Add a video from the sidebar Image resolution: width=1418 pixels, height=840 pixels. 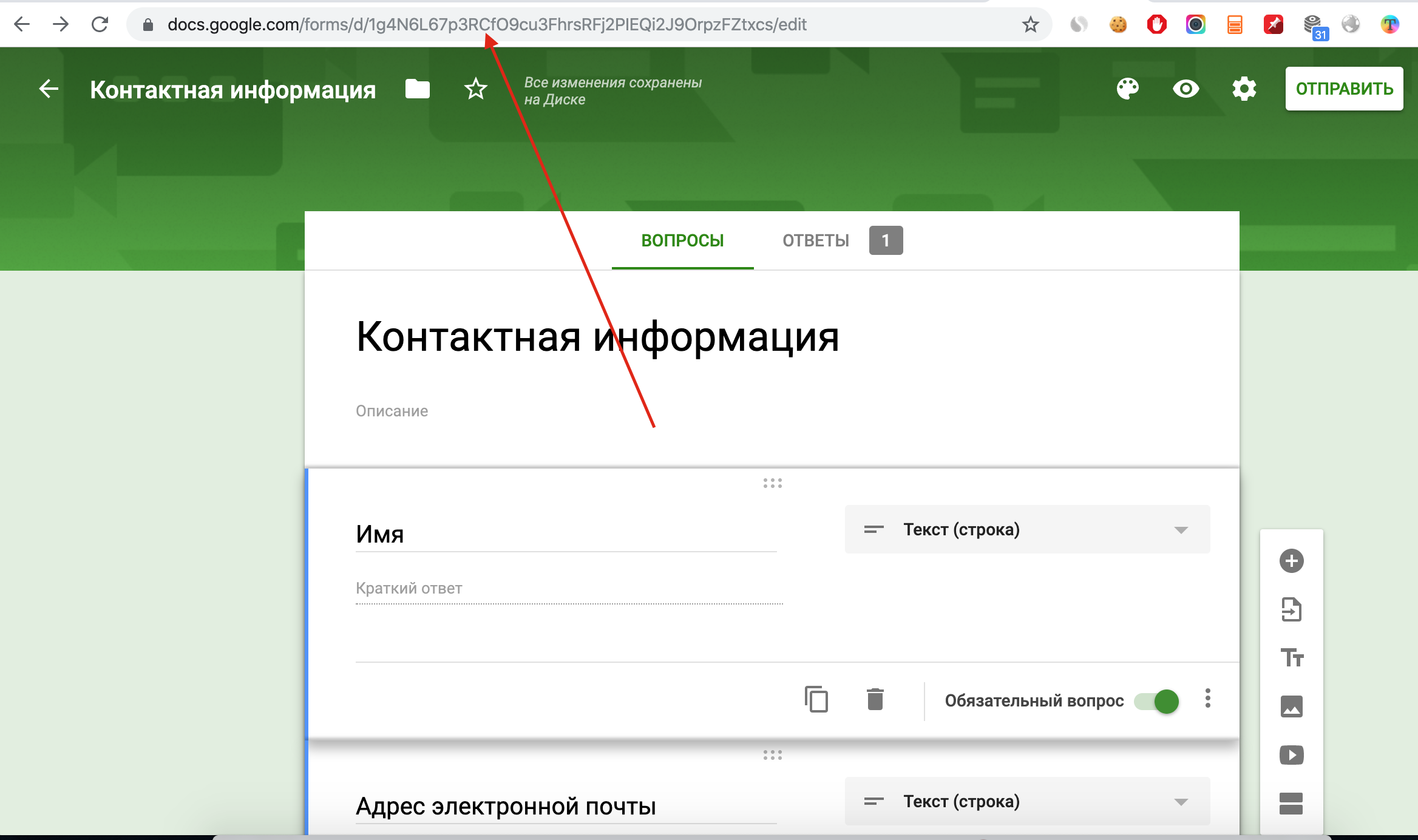(x=1291, y=755)
